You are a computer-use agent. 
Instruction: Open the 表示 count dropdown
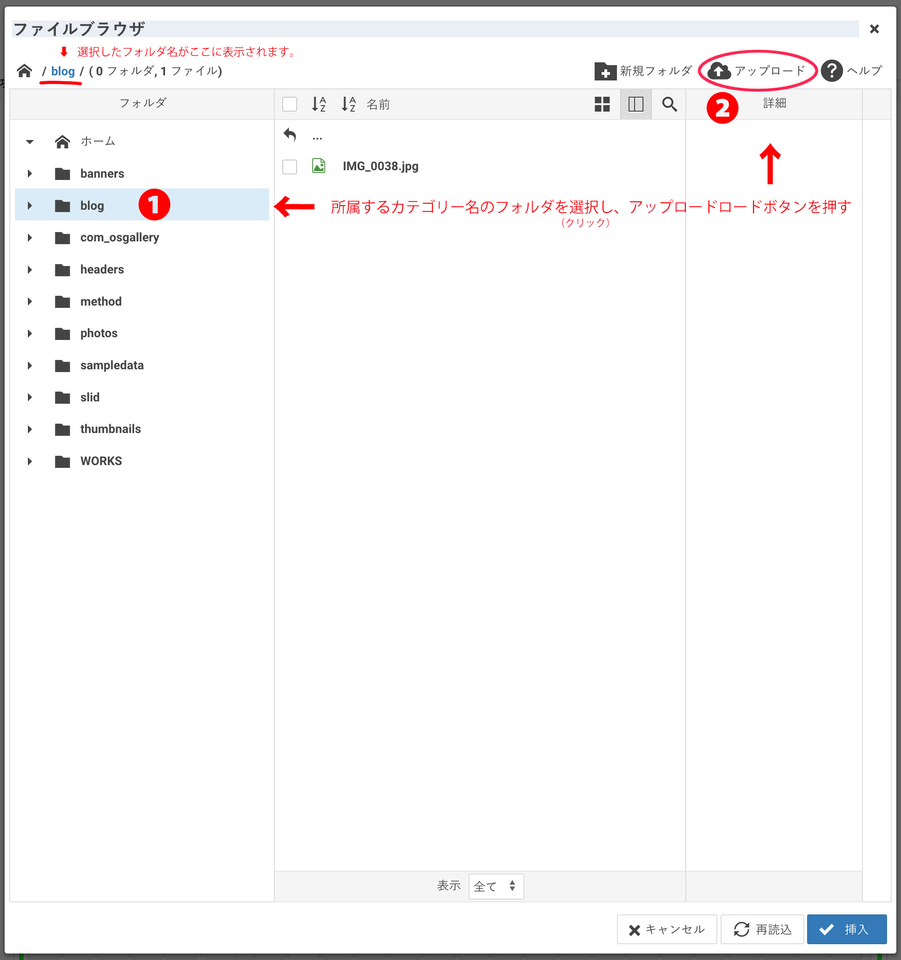496,886
